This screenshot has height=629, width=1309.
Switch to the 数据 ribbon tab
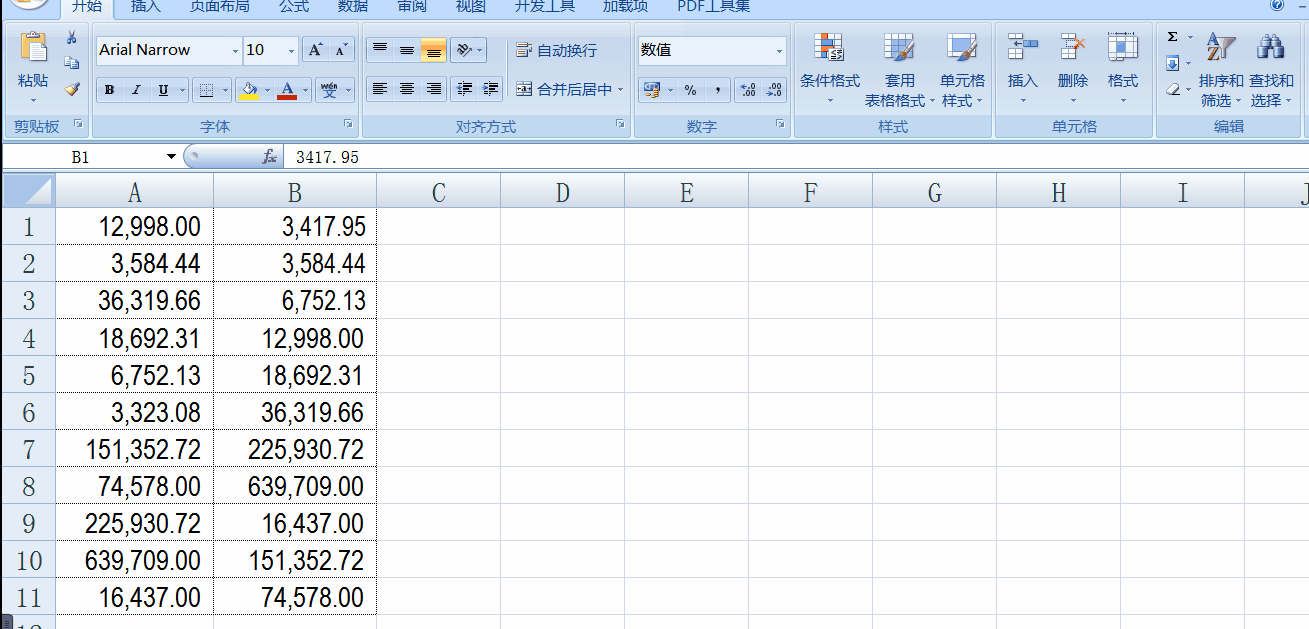(352, 7)
